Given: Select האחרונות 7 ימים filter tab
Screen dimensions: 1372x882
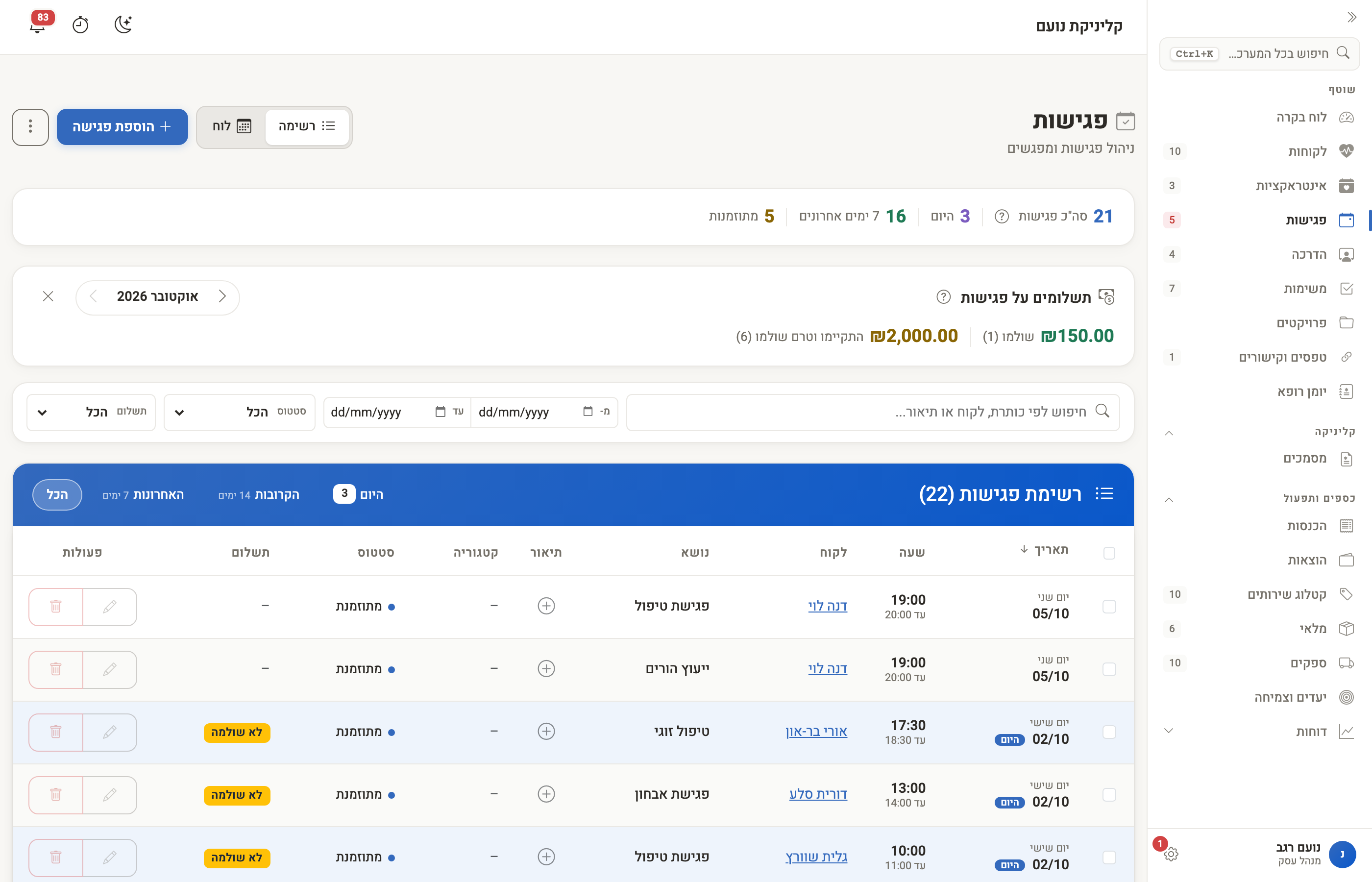Looking at the screenshot, I should 143,495.
